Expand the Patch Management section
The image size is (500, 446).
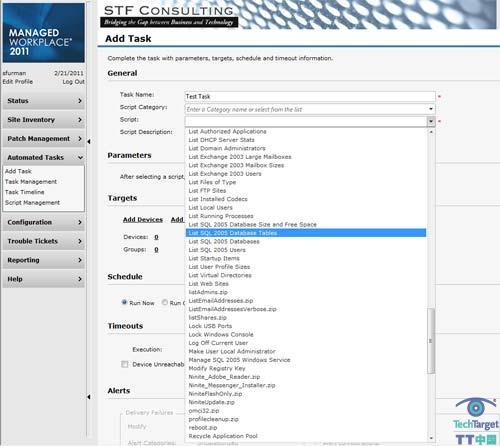coord(43,139)
